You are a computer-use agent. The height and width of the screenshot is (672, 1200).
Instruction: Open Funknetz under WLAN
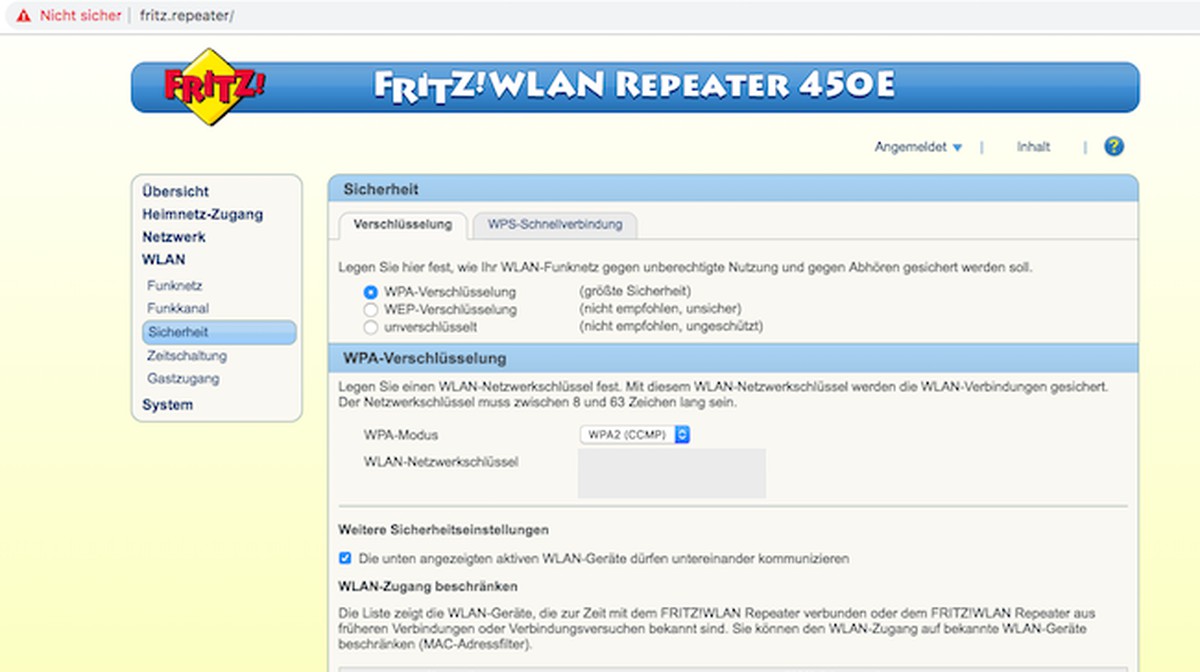pyautogui.click(x=175, y=285)
